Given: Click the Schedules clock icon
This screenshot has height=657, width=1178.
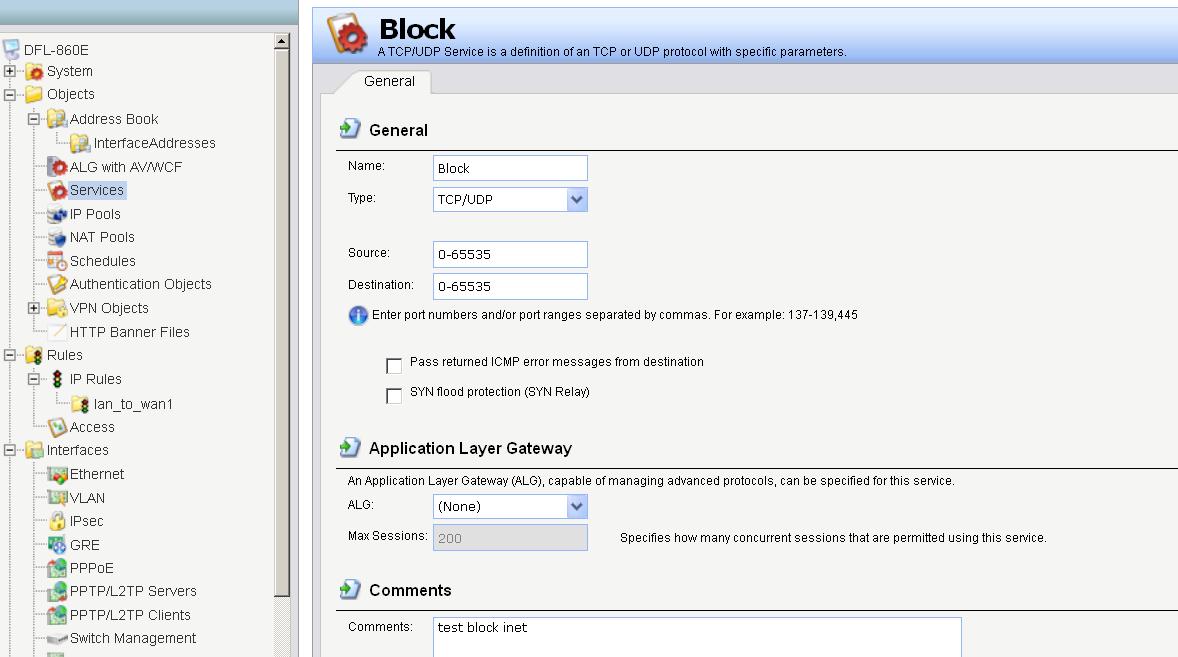Looking at the screenshot, I should coord(57,261).
